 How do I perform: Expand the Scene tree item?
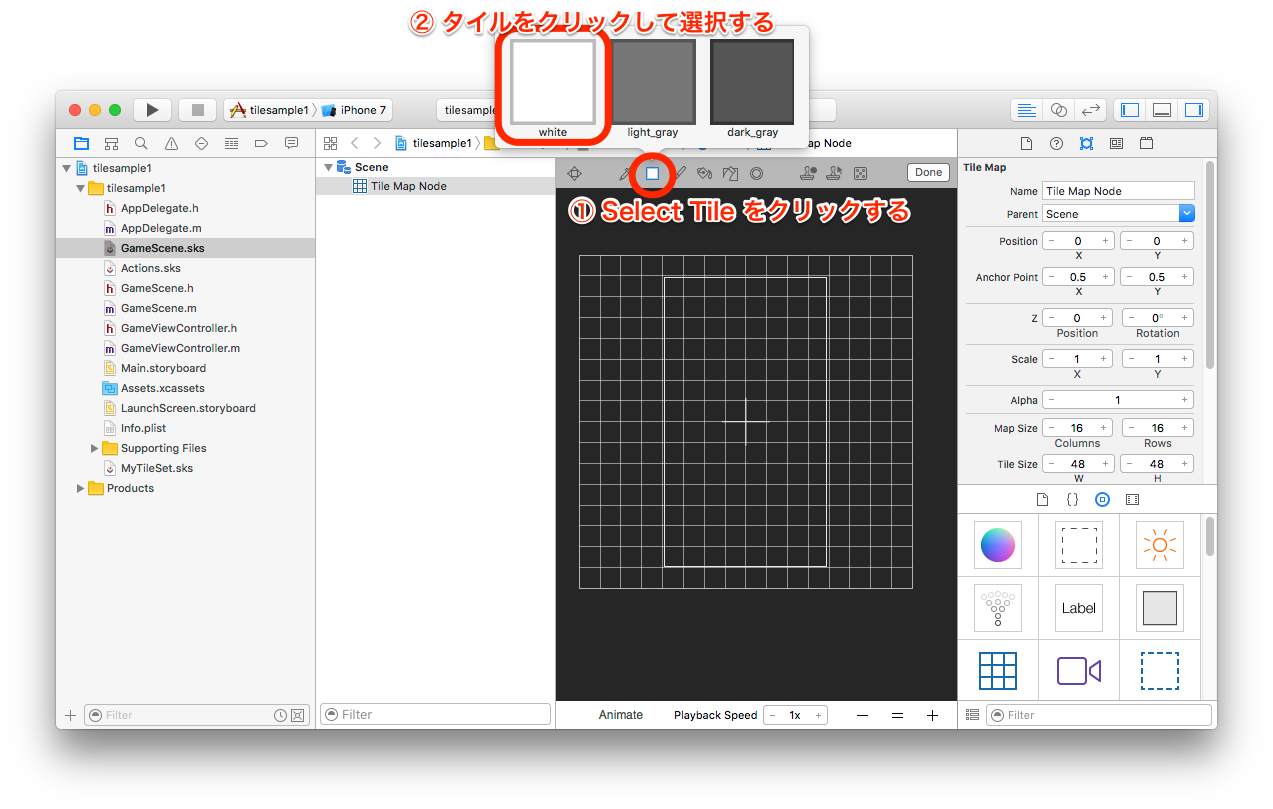pyautogui.click(x=328, y=167)
